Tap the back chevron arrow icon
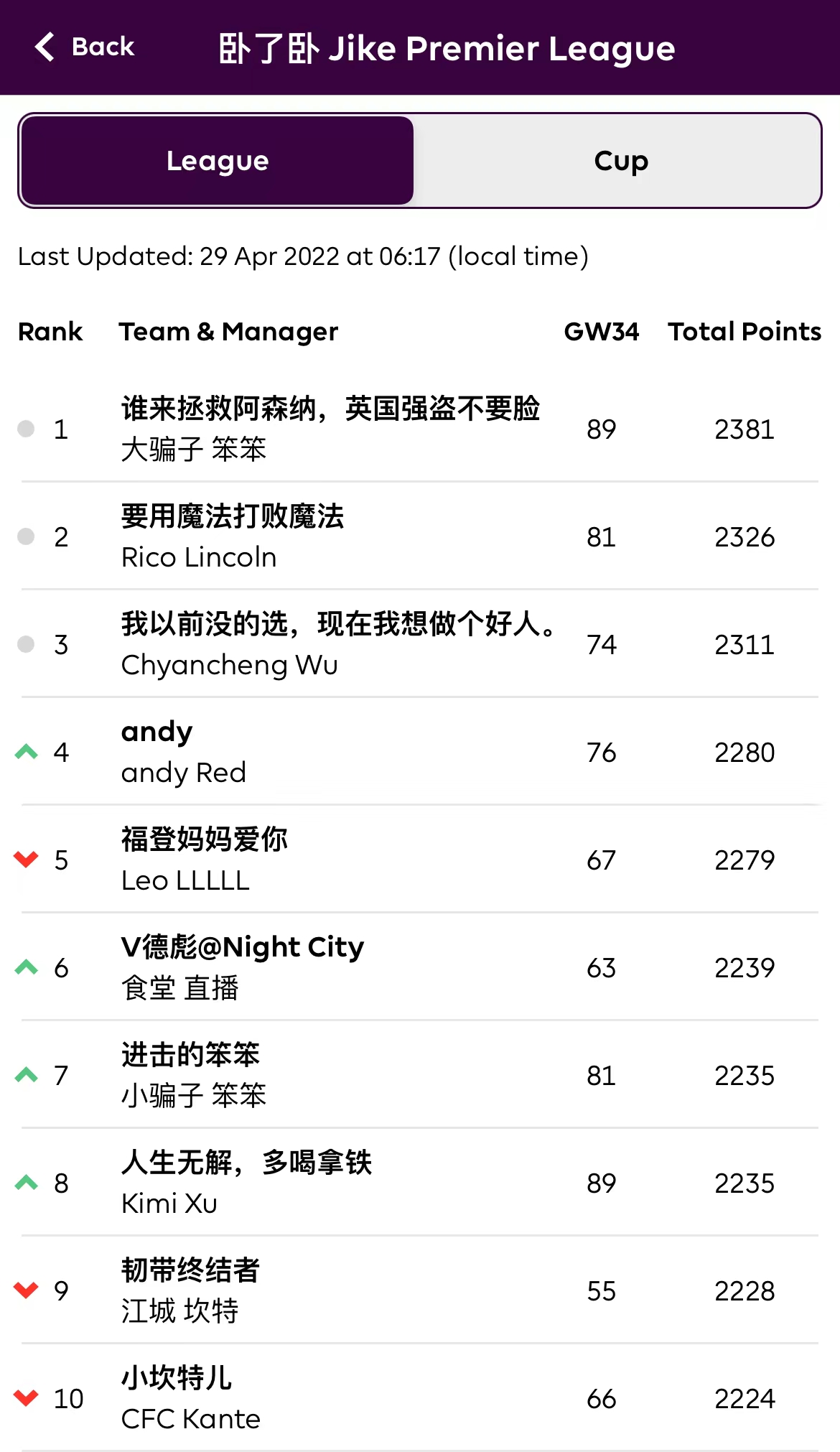 pyautogui.click(x=45, y=47)
